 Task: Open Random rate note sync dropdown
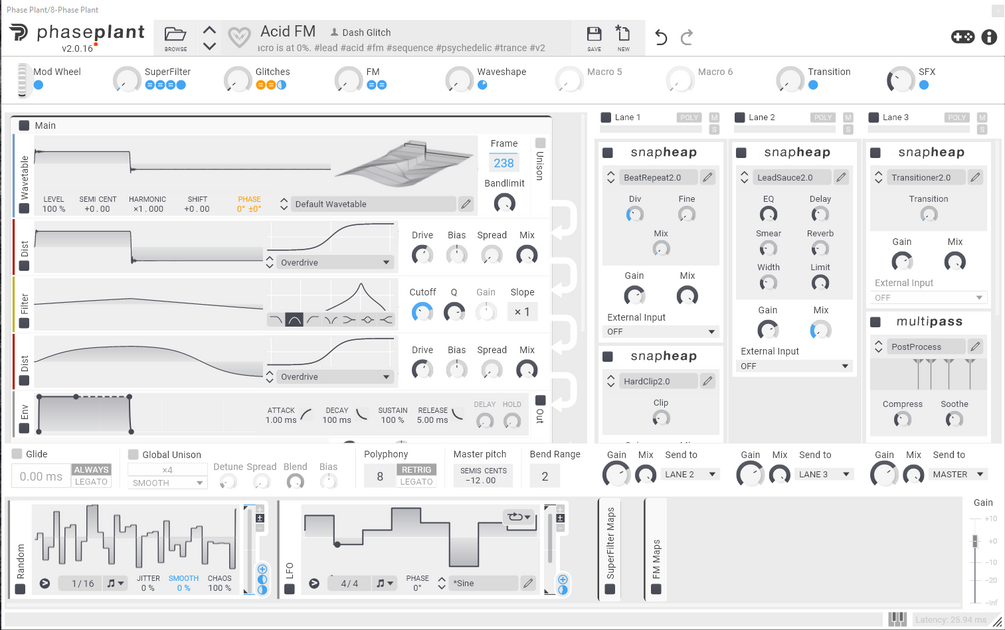click(x=115, y=583)
